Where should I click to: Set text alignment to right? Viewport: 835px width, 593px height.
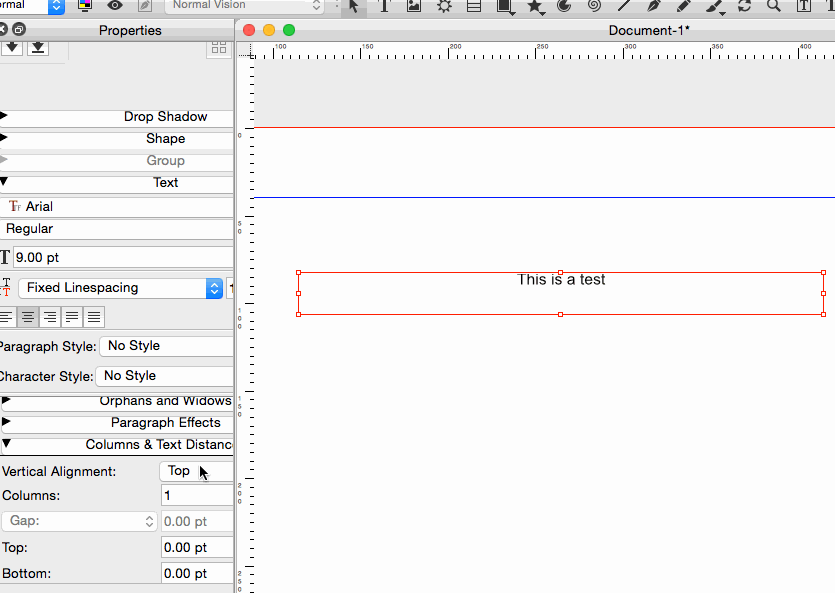[50, 318]
